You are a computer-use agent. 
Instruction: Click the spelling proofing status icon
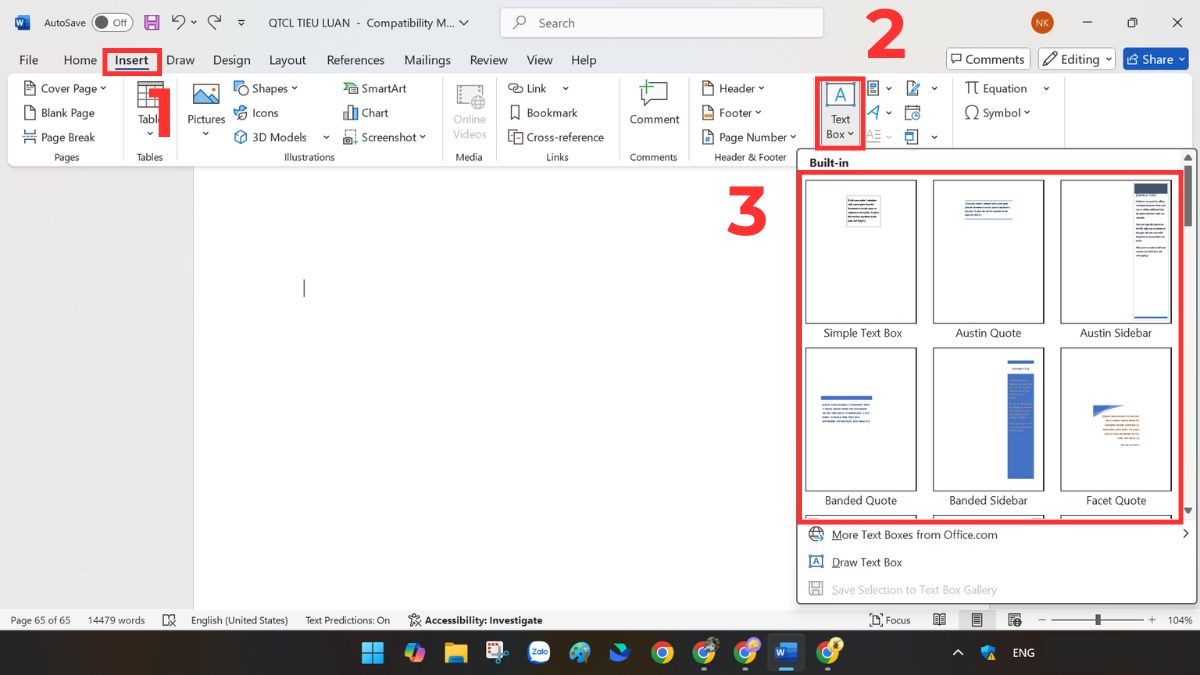[169, 620]
